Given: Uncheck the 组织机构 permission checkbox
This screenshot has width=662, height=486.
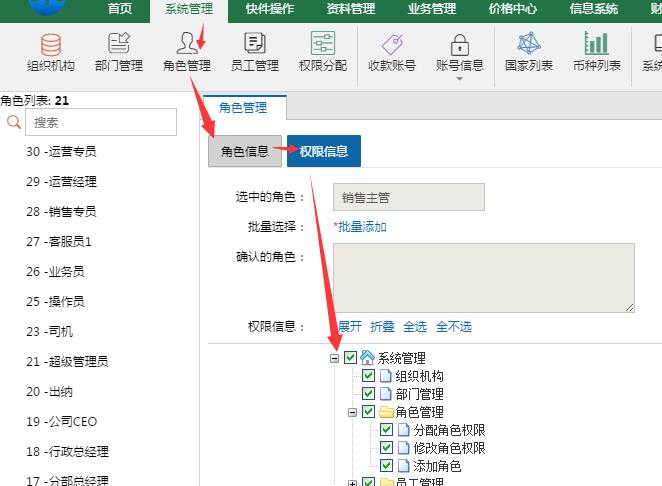Looking at the screenshot, I should click(369, 376).
